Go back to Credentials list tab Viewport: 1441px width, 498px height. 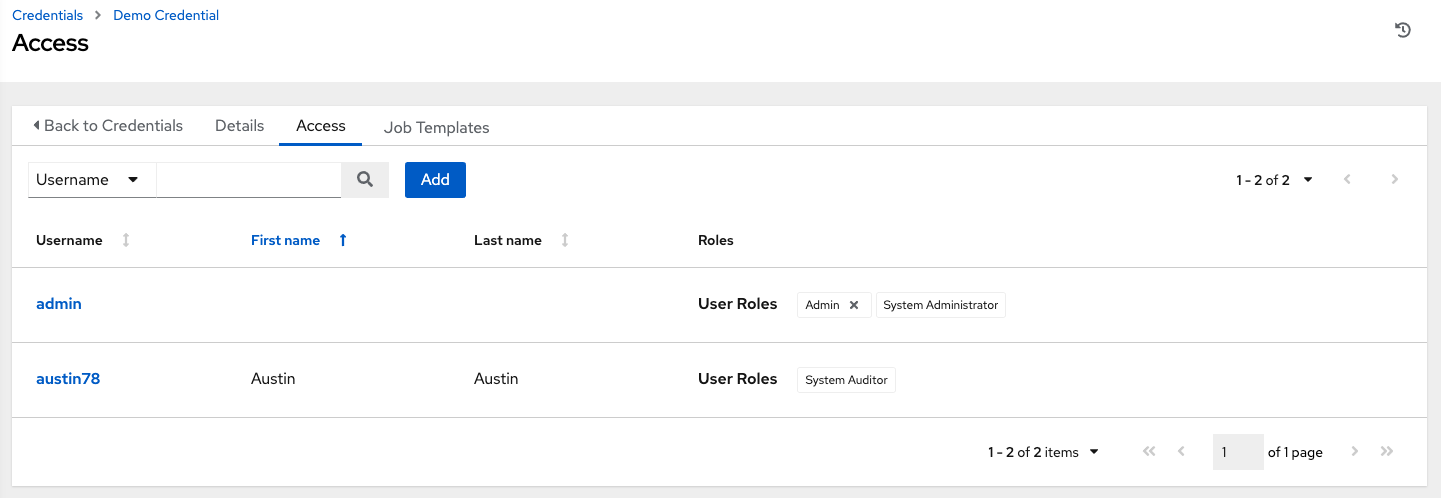coord(108,126)
